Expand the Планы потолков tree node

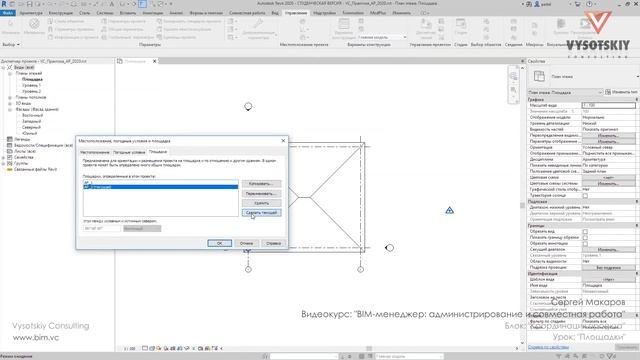pos(10,98)
